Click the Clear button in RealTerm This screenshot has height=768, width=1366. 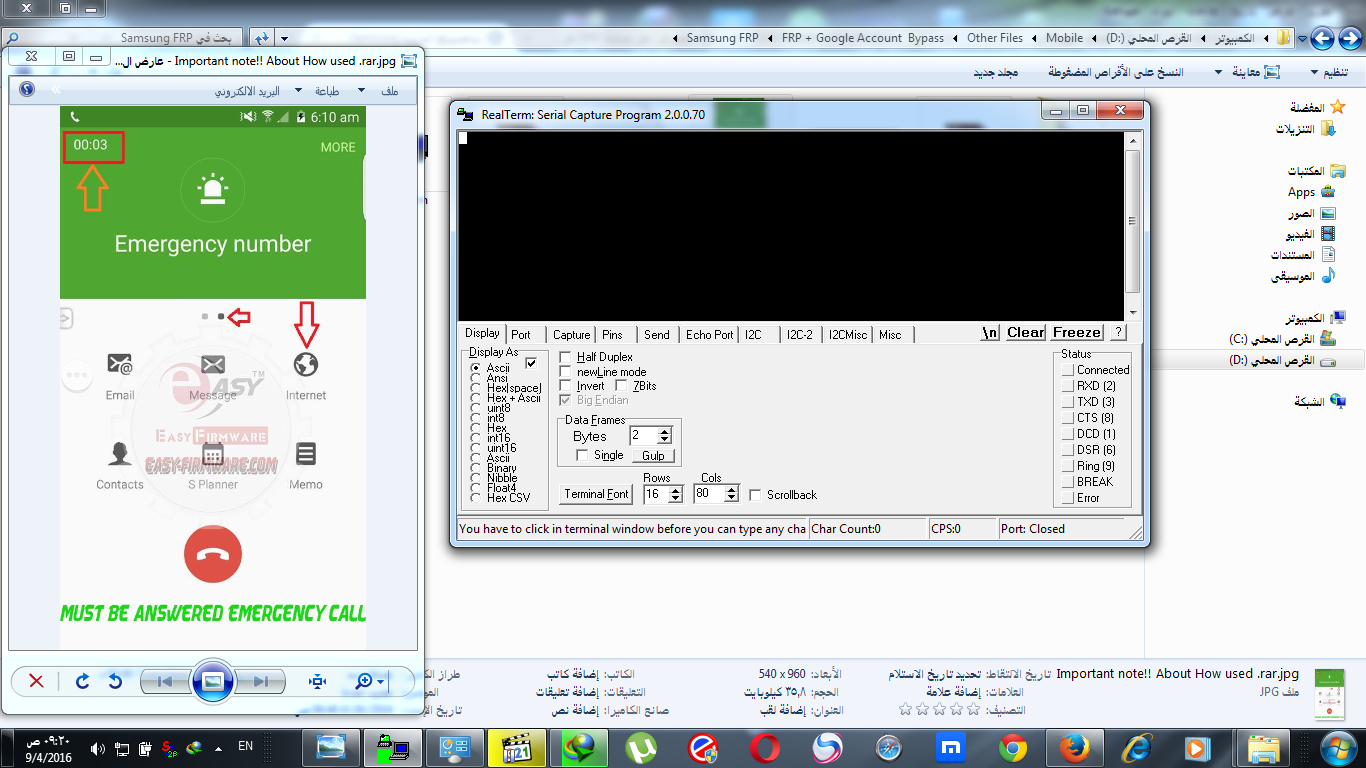coord(1025,332)
